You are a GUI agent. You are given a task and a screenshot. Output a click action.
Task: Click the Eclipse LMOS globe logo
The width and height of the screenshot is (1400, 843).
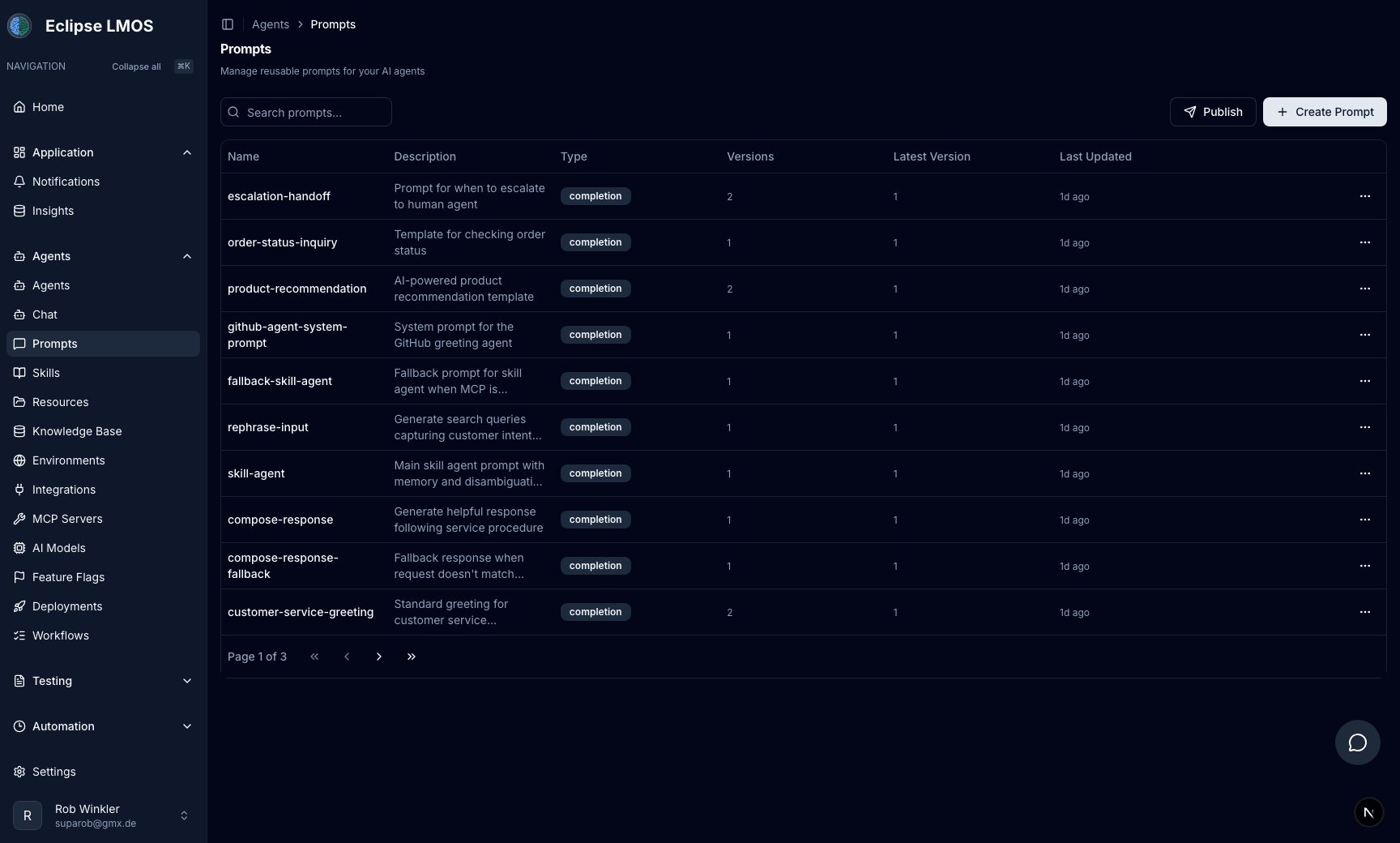pyautogui.click(x=19, y=26)
